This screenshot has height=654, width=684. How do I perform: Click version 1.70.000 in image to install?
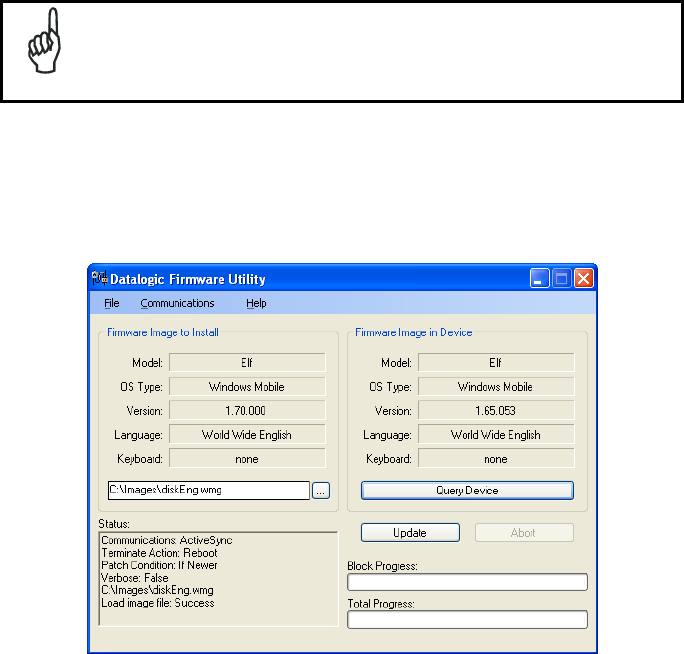(x=247, y=411)
